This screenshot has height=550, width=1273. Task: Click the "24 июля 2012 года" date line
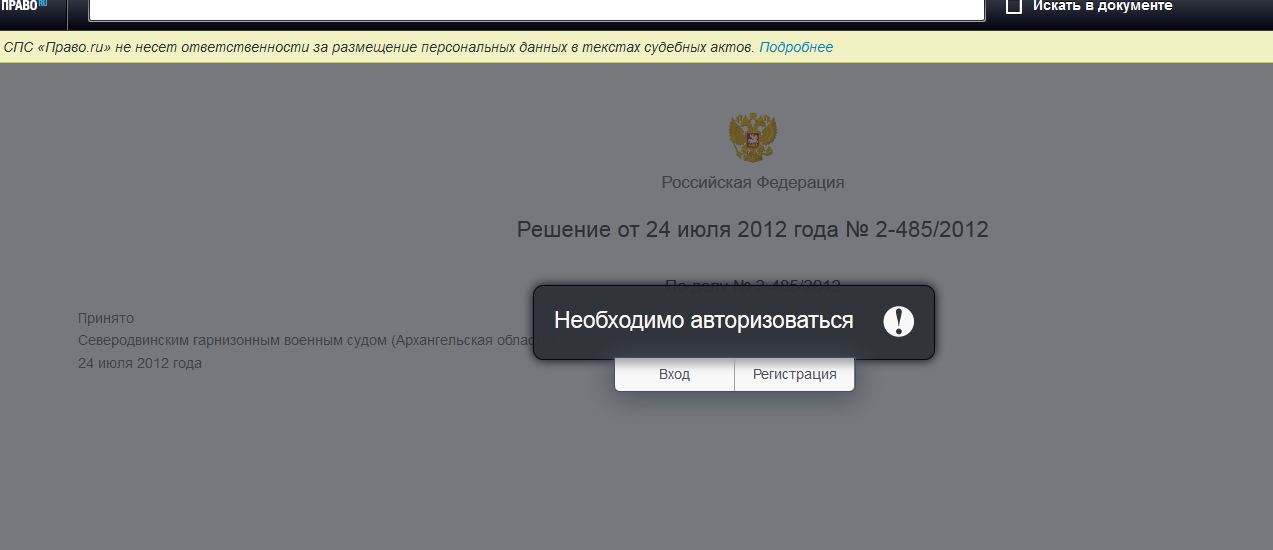140,363
